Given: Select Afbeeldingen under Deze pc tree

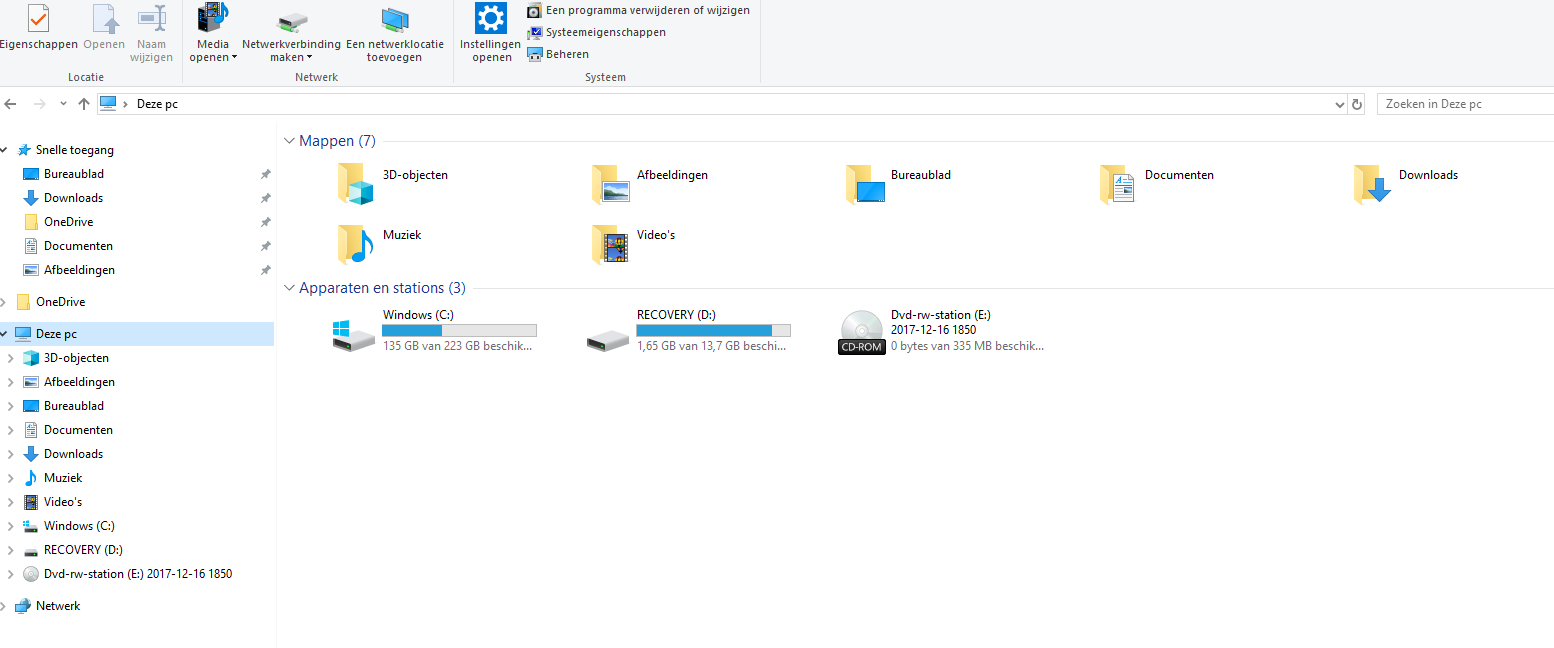Looking at the screenshot, I should tap(79, 382).
